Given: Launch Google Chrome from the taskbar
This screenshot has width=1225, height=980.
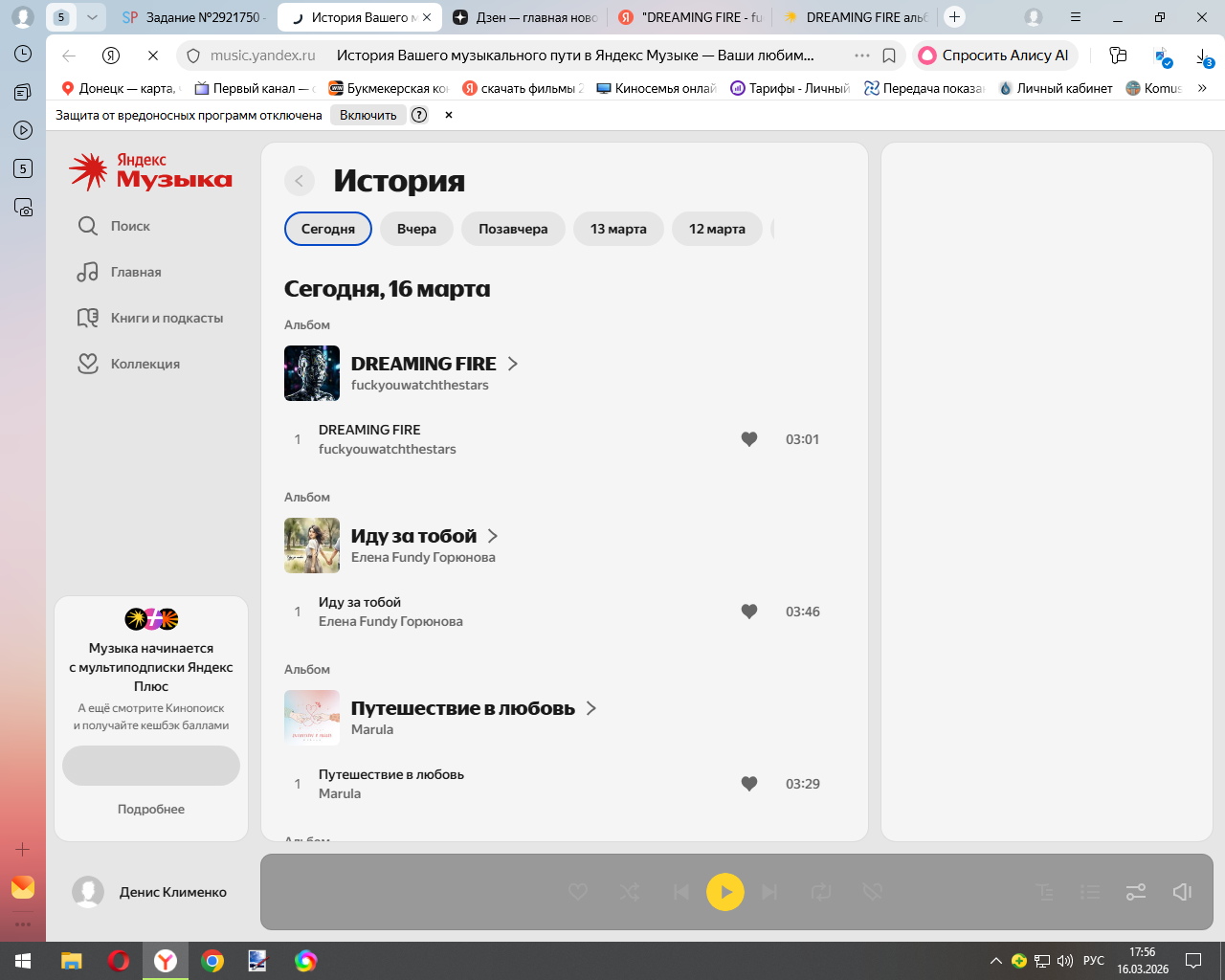Looking at the screenshot, I should pyautogui.click(x=212, y=961).
